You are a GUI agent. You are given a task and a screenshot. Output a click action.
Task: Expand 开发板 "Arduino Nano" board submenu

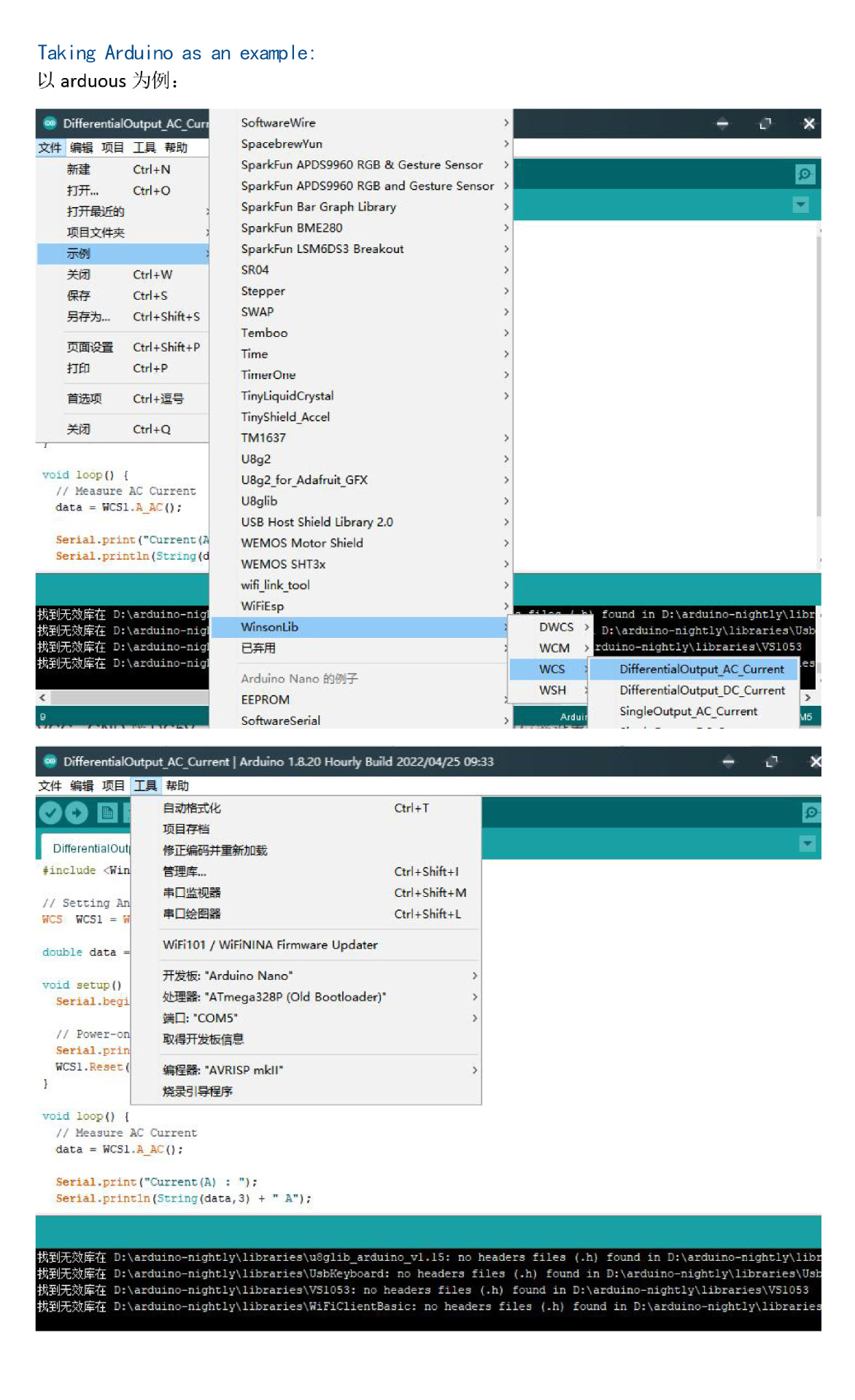tap(306, 976)
